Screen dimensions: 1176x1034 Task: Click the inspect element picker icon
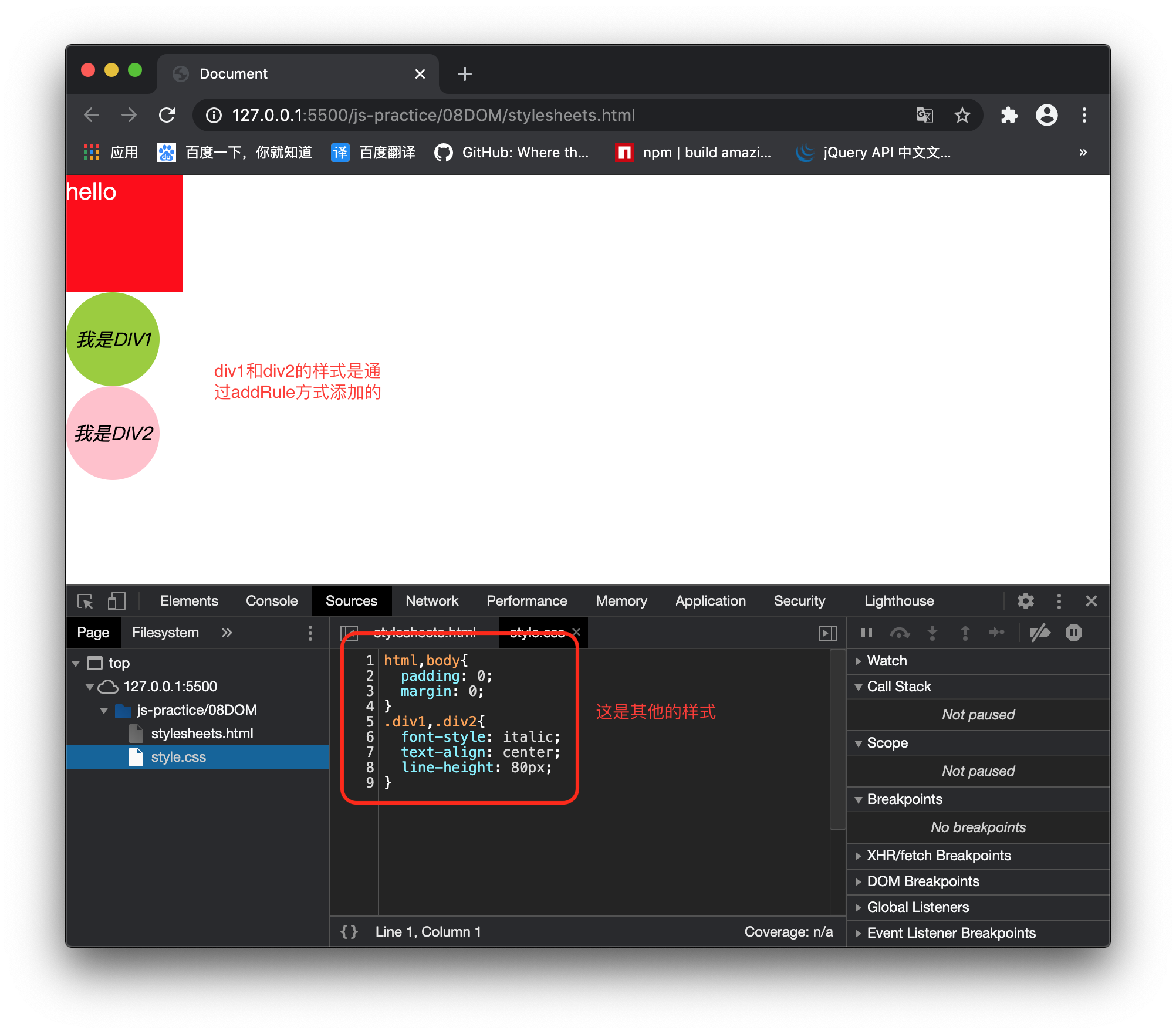pos(85,601)
